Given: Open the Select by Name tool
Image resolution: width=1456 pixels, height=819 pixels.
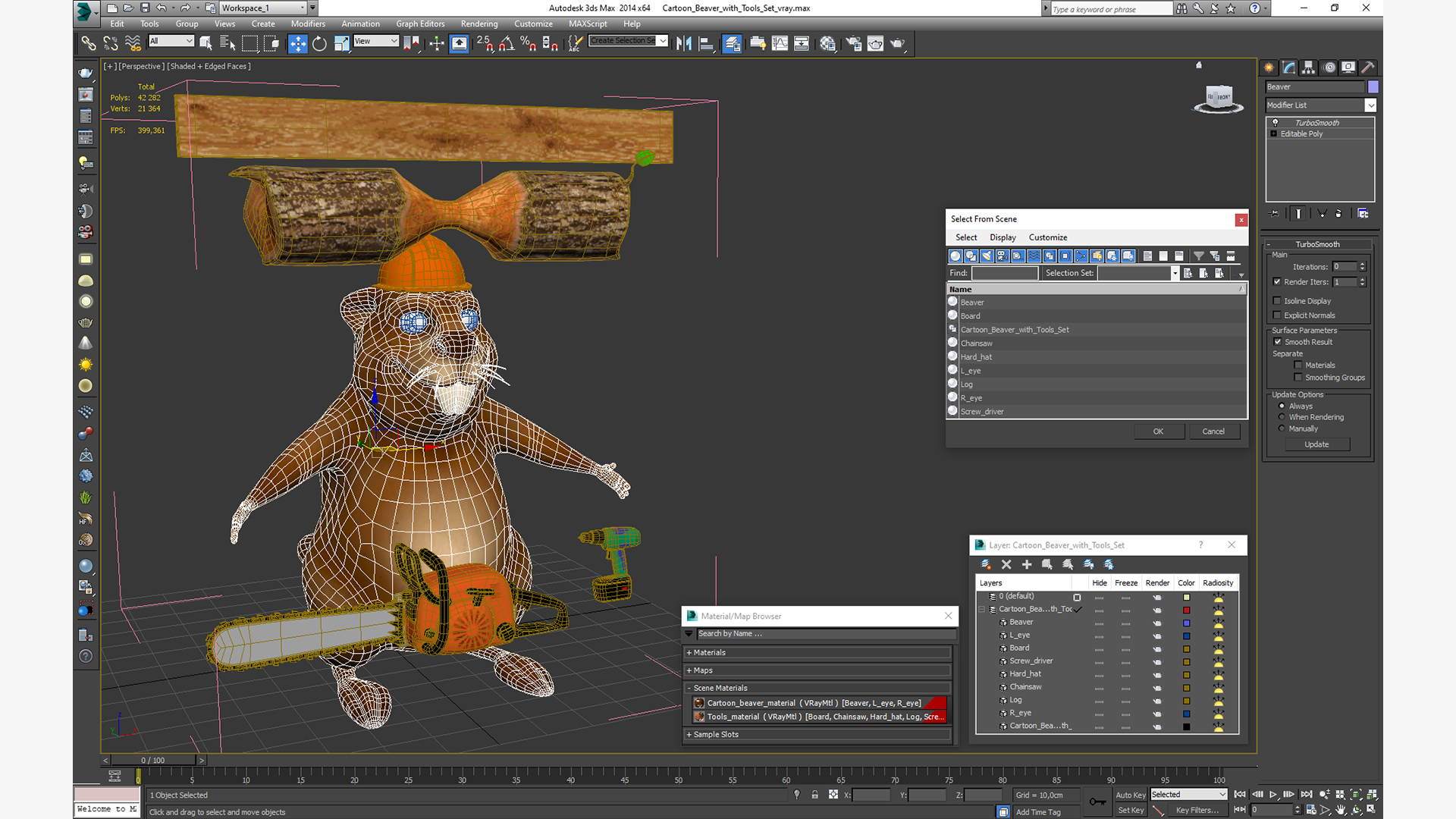Looking at the screenshot, I should 227,44.
